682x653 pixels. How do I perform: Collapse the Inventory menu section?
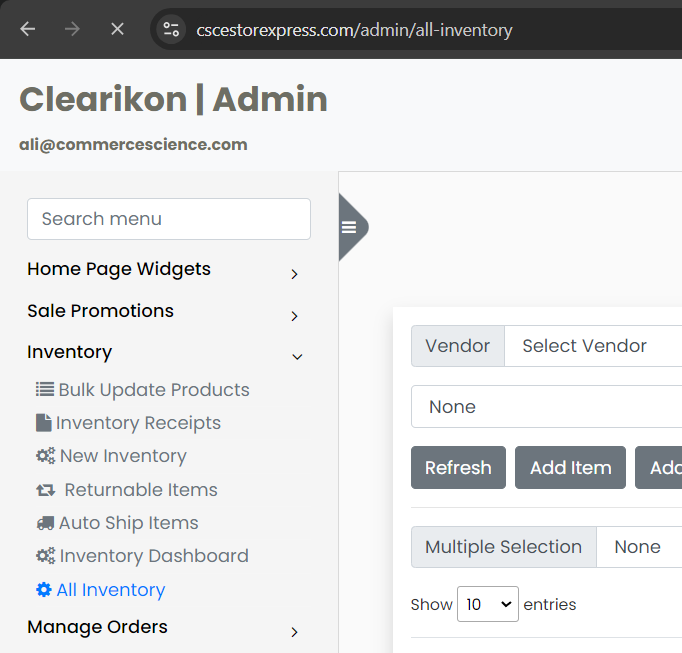tap(296, 356)
